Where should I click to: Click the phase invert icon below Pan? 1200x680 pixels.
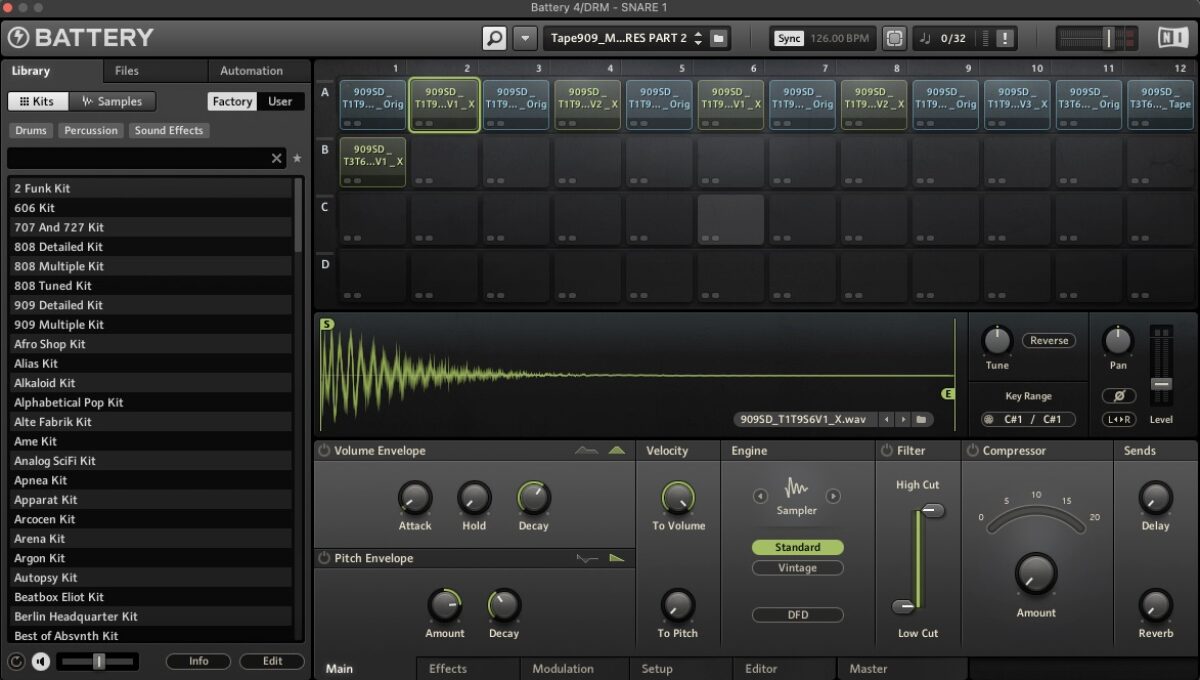point(1119,396)
